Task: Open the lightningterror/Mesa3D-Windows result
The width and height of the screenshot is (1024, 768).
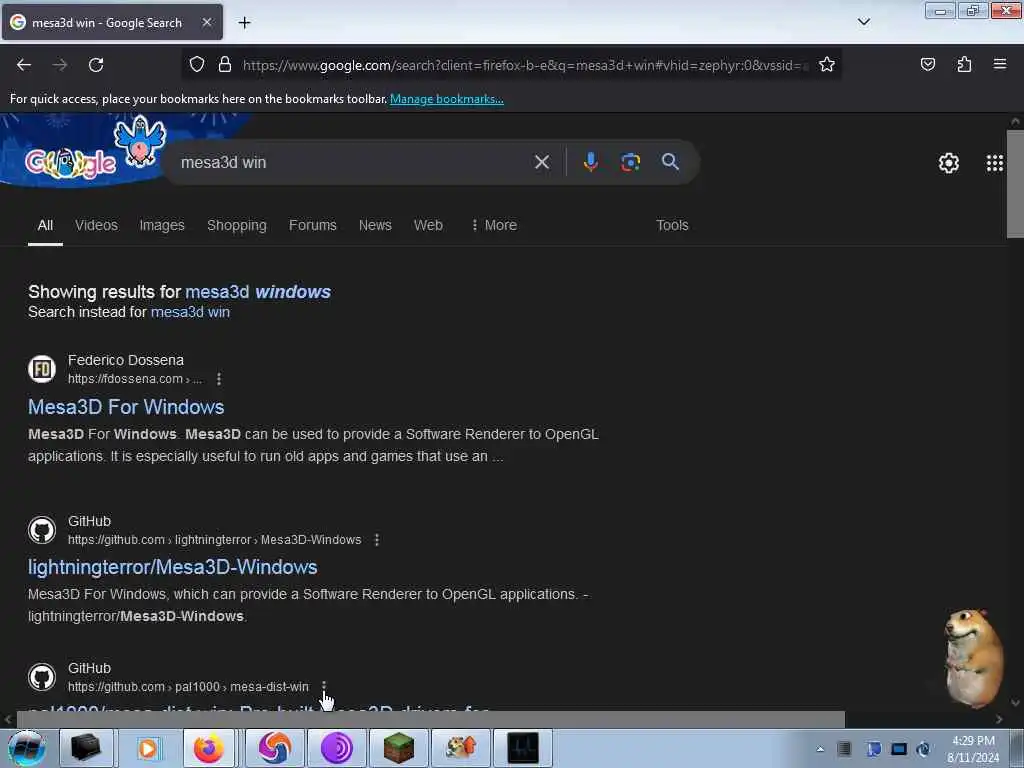Action: (172, 567)
